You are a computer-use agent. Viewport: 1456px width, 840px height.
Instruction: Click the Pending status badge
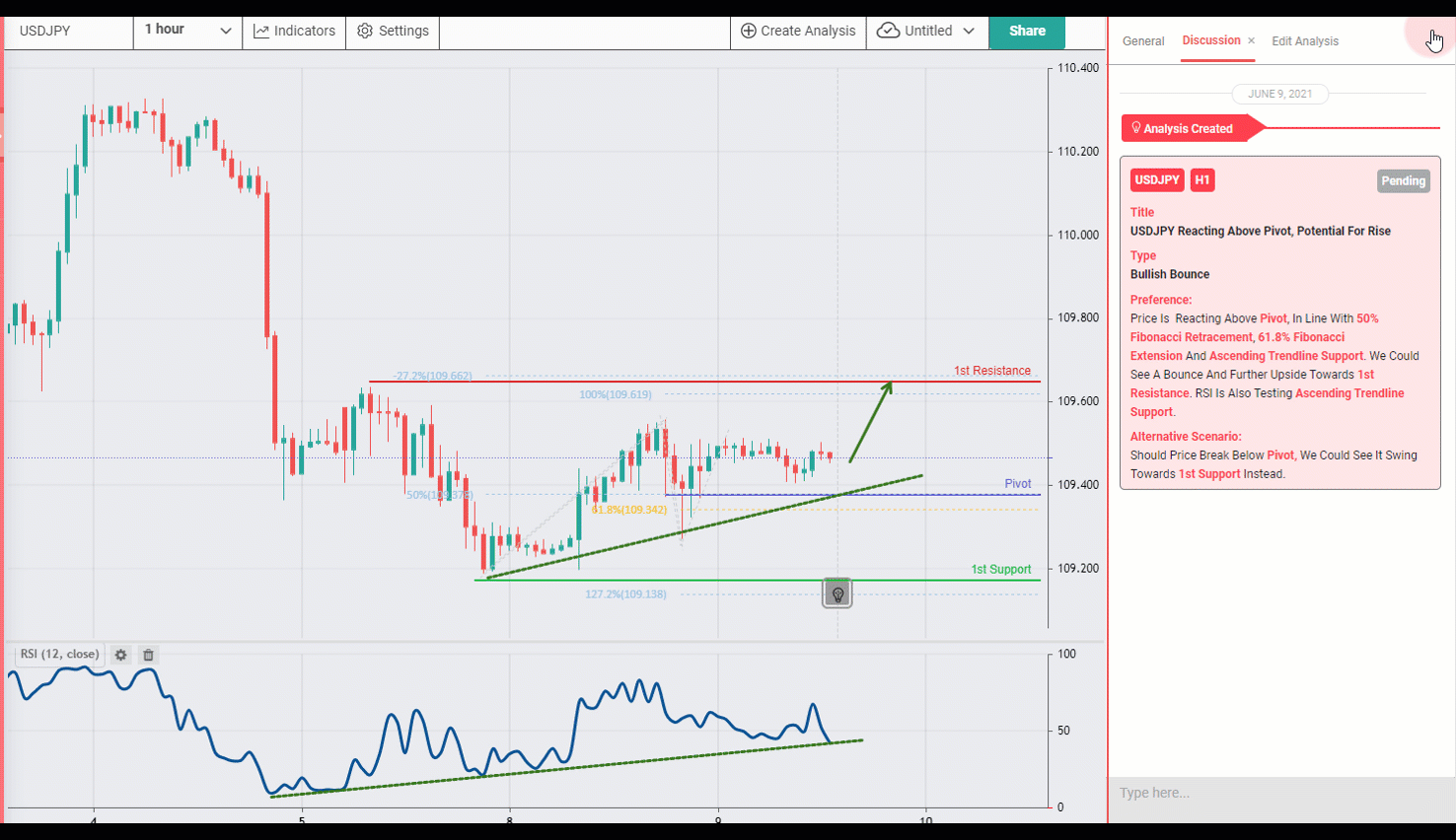(1403, 180)
